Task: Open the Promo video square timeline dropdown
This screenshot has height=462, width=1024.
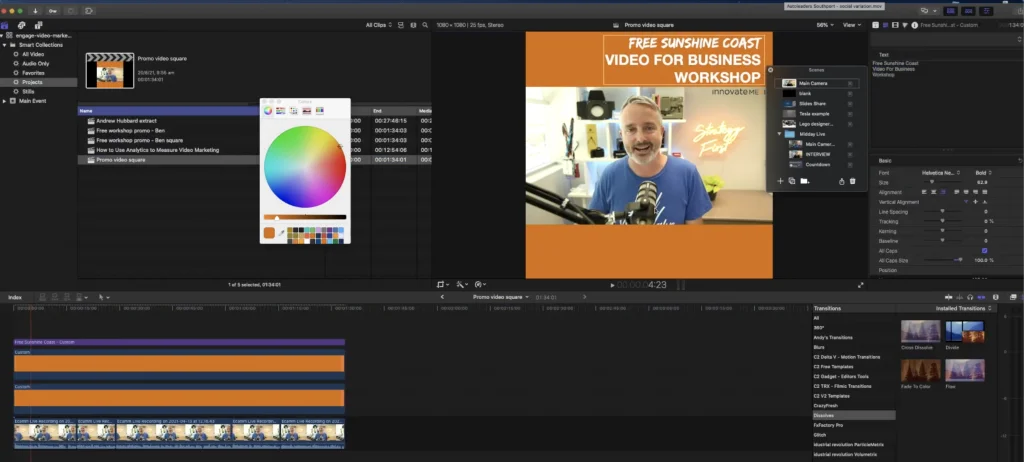Action: pos(501,297)
